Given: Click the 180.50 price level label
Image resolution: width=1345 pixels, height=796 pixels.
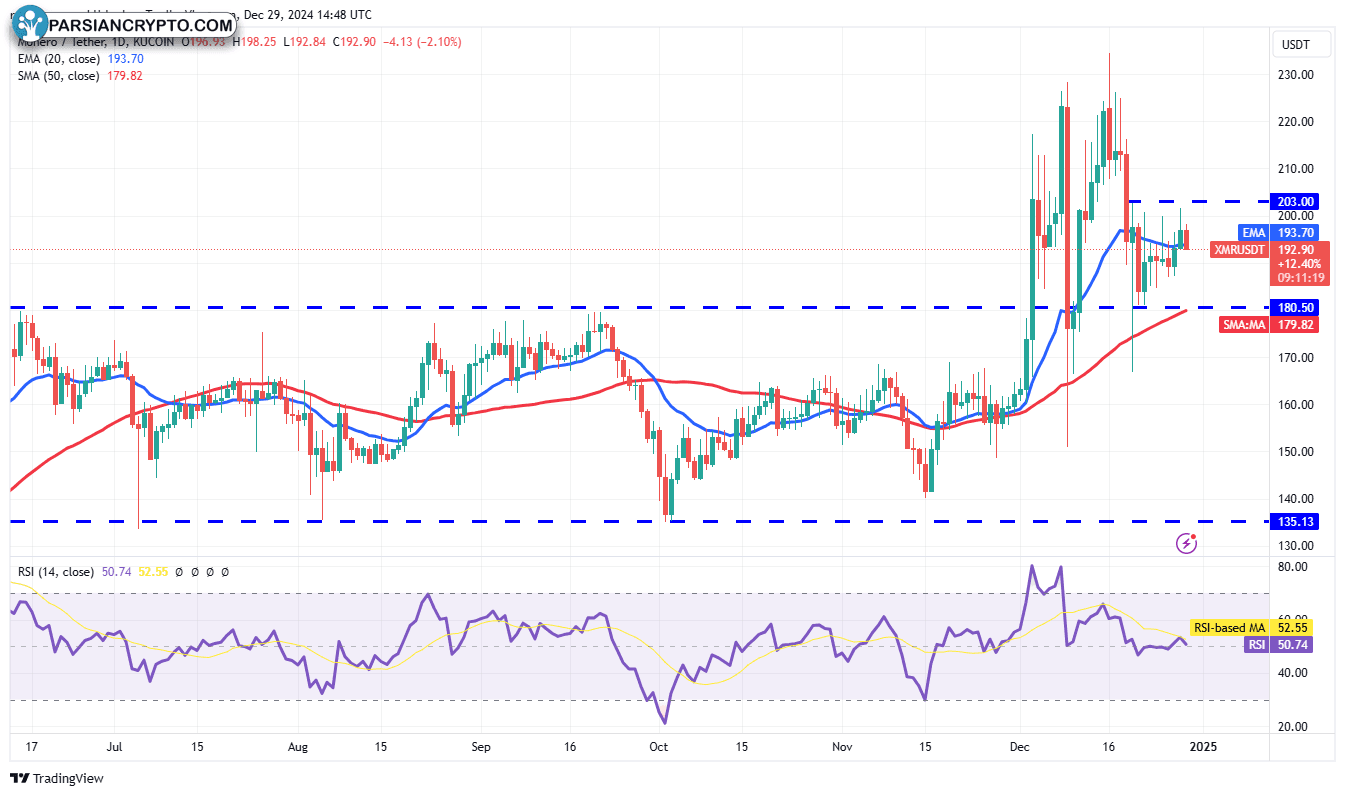Looking at the screenshot, I should pos(1295,307).
